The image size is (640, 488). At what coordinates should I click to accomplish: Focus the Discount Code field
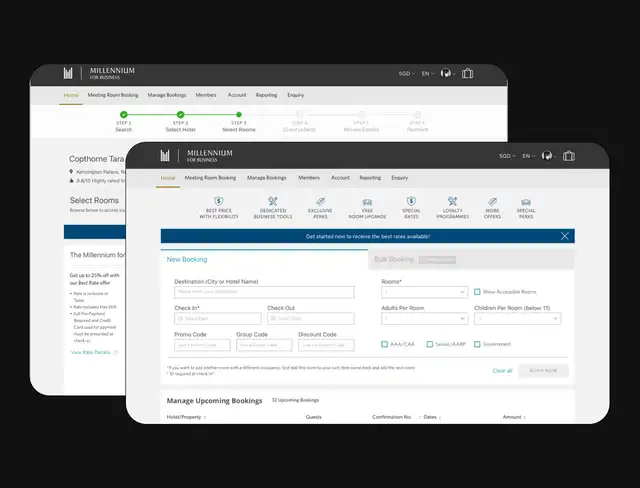coord(326,345)
